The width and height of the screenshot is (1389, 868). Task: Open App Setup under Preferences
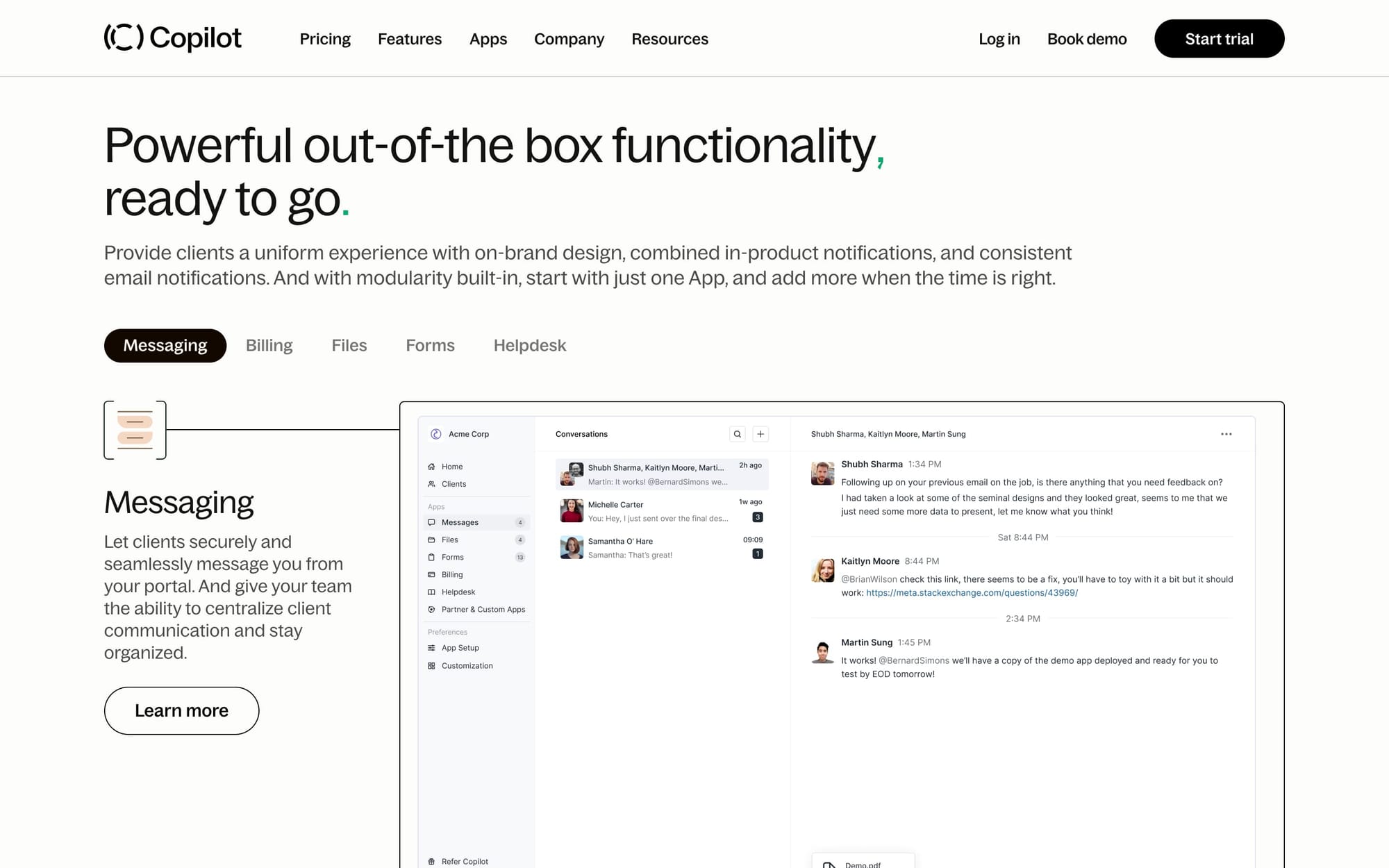[x=460, y=647]
